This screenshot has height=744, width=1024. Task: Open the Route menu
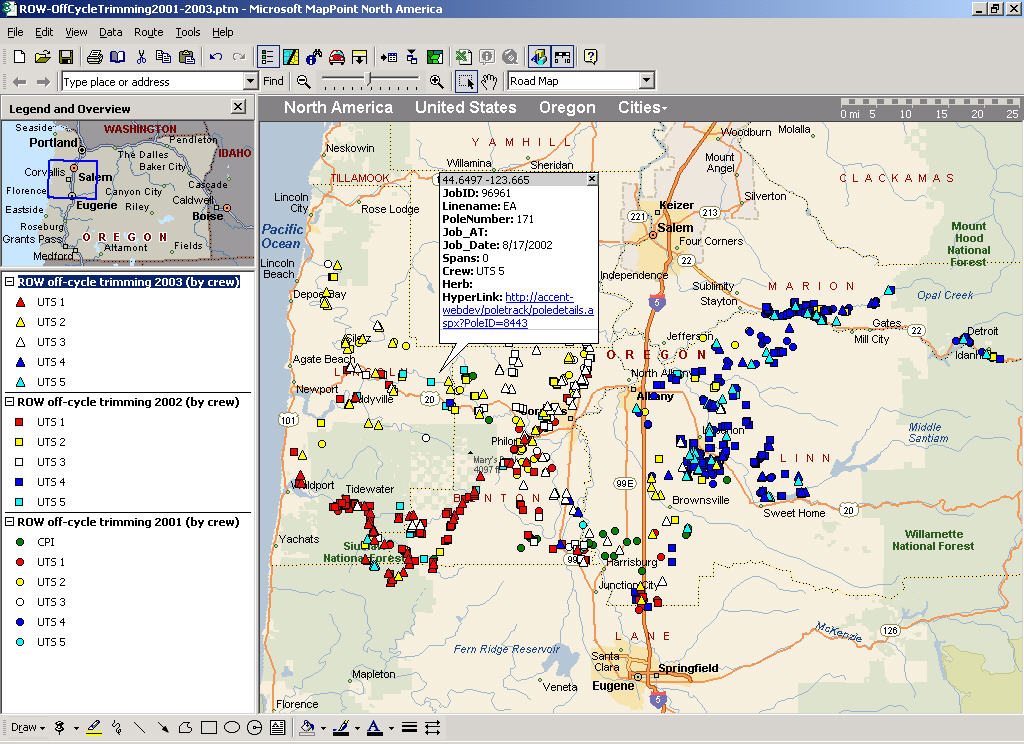tap(148, 32)
